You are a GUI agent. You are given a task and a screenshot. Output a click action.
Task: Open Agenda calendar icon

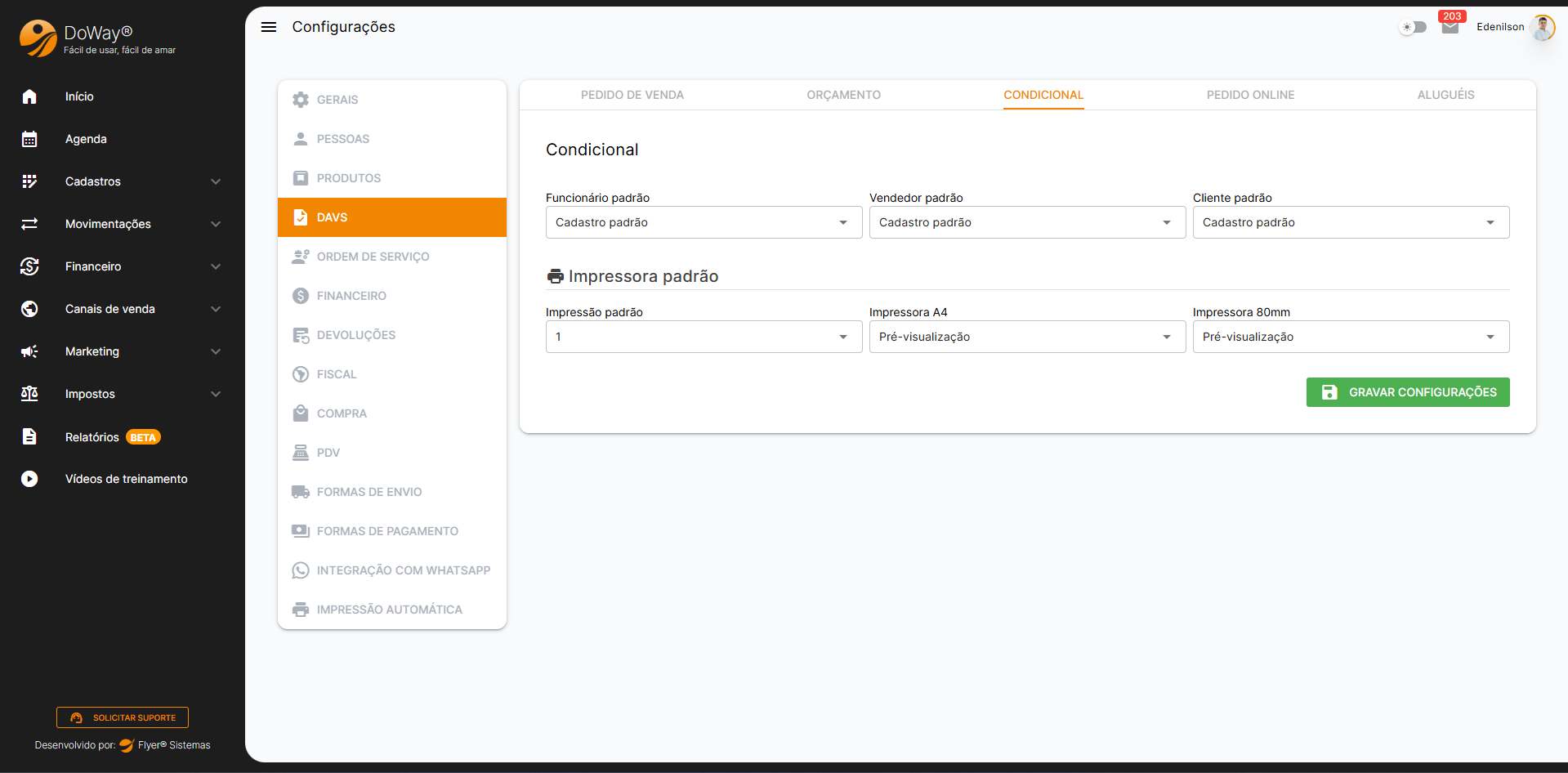pos(29,139)
